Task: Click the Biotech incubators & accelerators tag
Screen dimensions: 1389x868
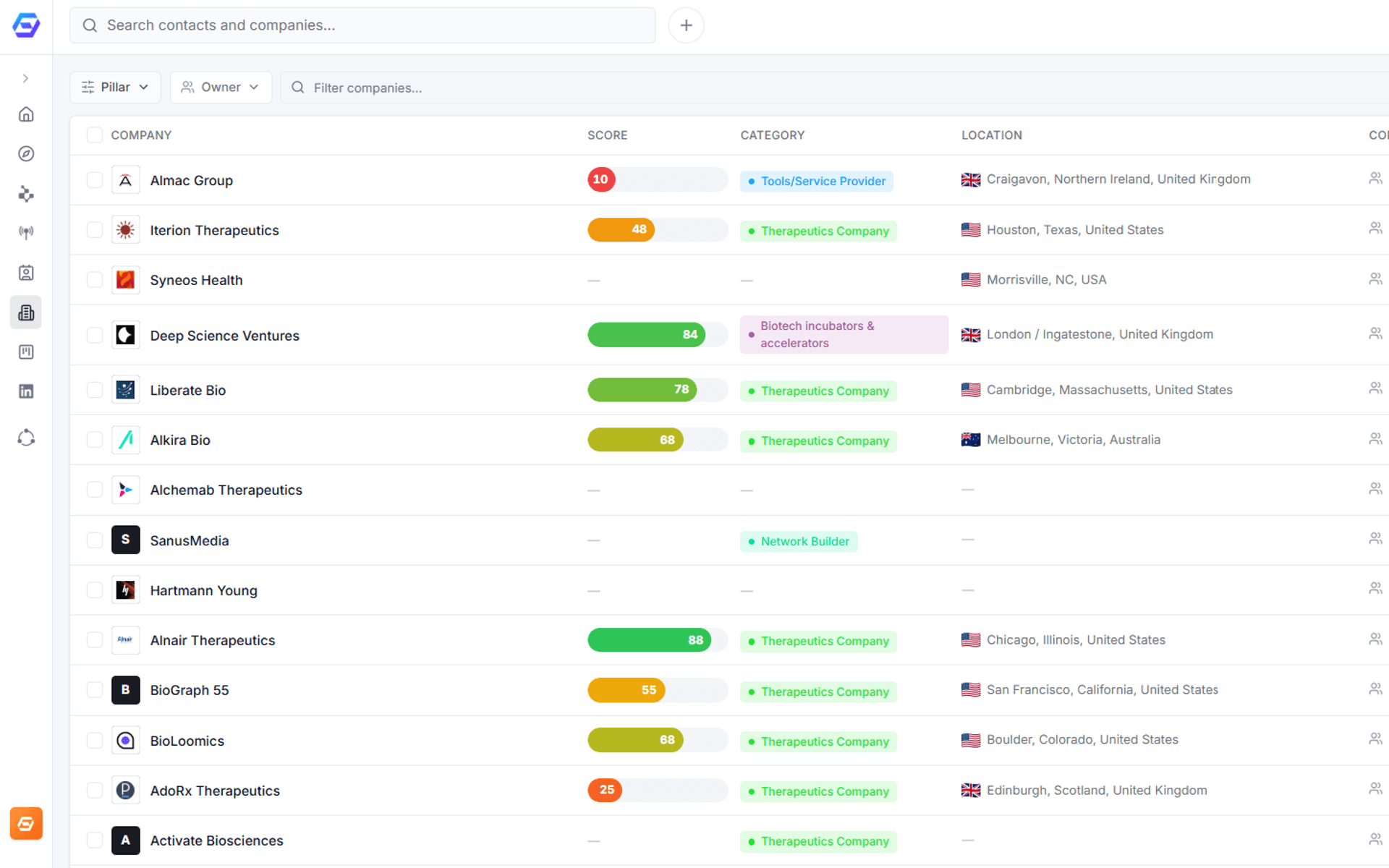Action: (844, 334)
